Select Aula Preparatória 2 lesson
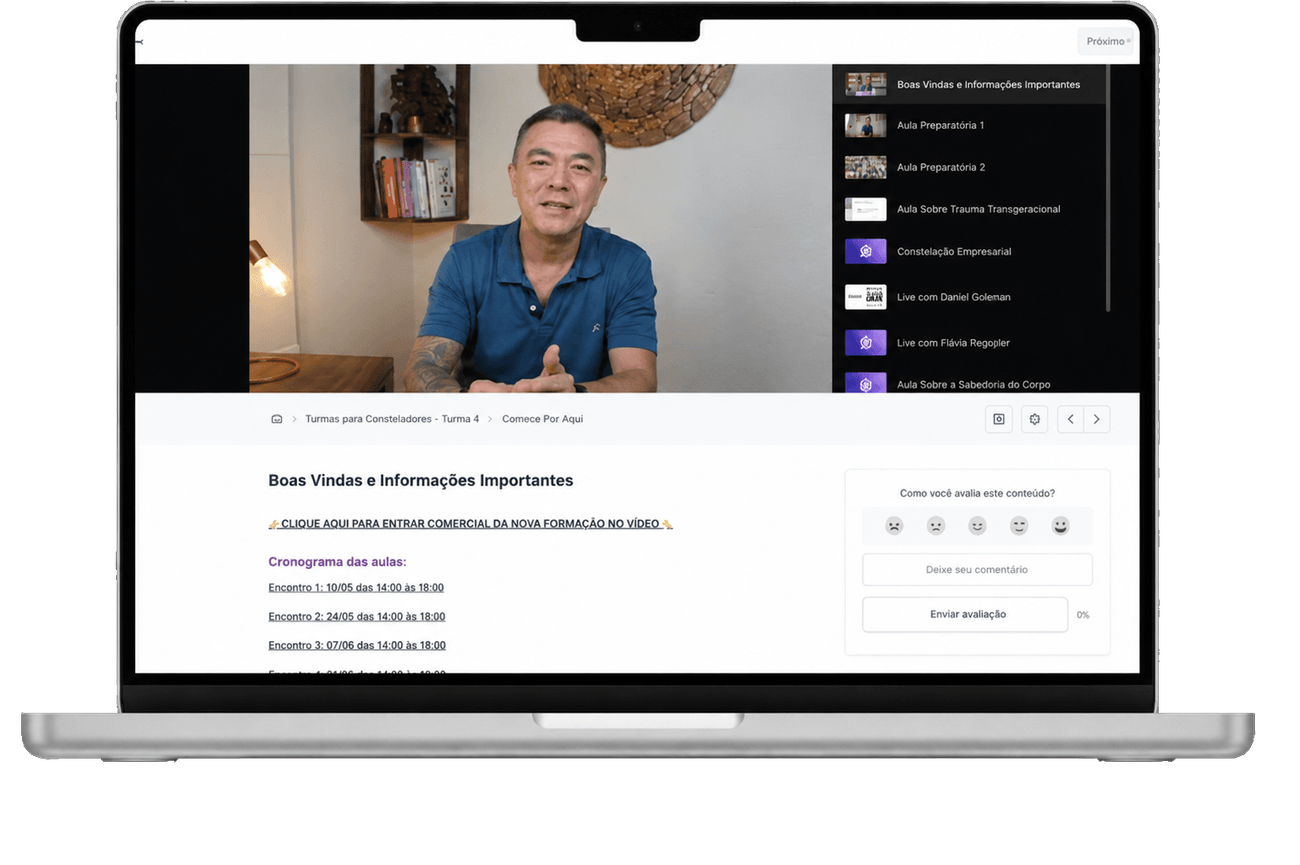 pos(969,167)
